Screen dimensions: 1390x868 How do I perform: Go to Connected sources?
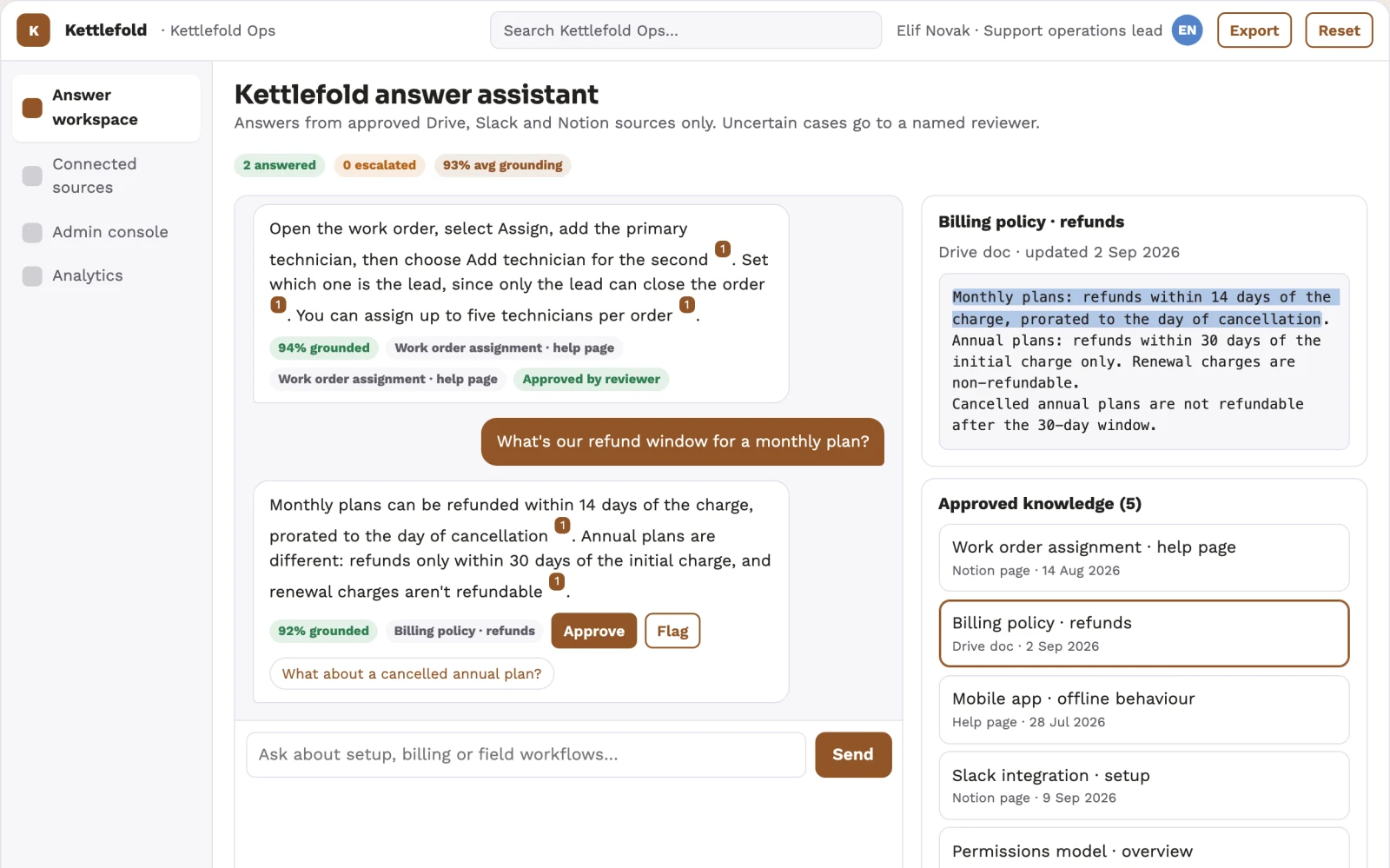(106, 176)
